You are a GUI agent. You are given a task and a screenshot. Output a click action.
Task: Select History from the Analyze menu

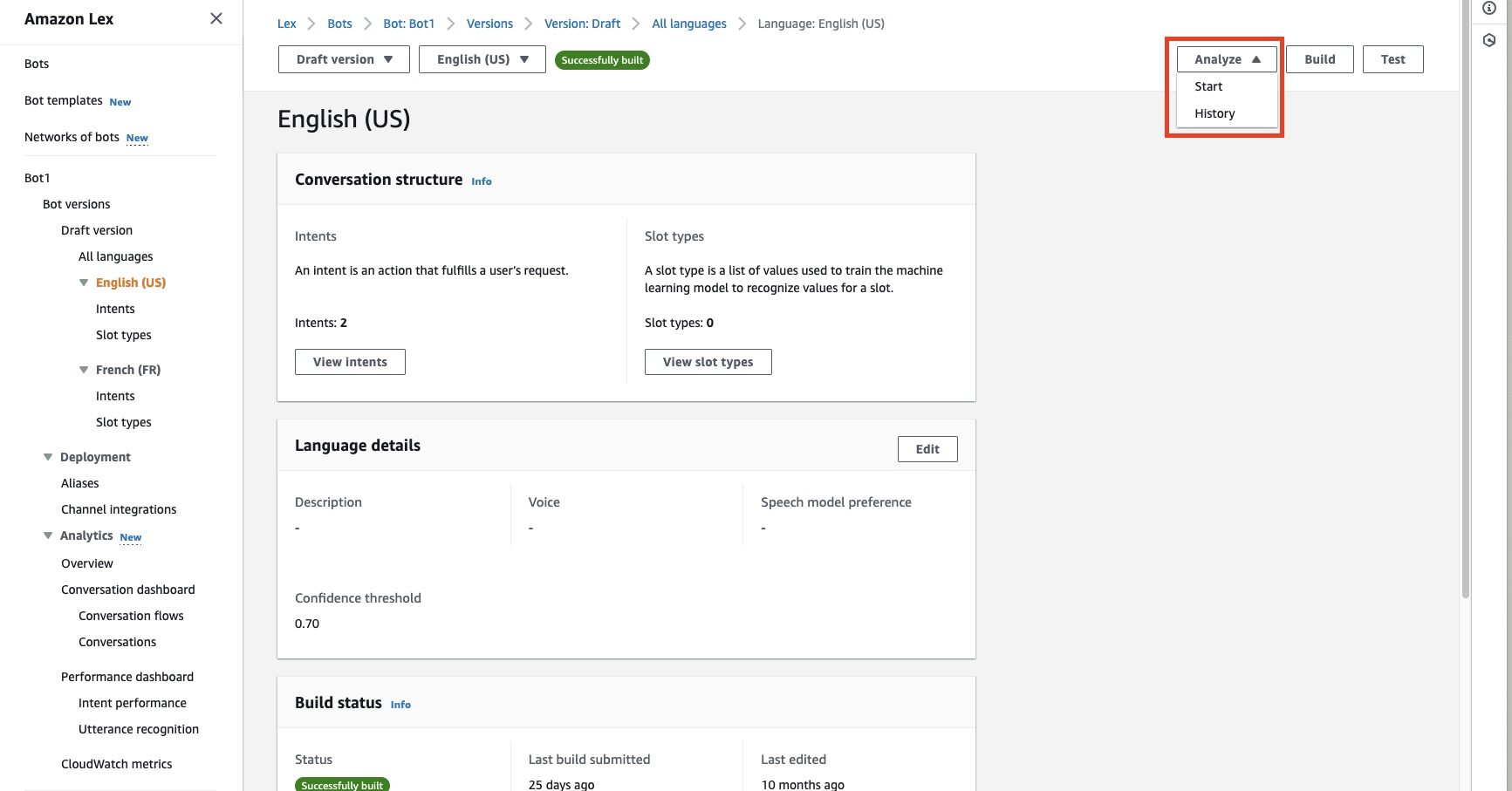tap(1214, 113)
